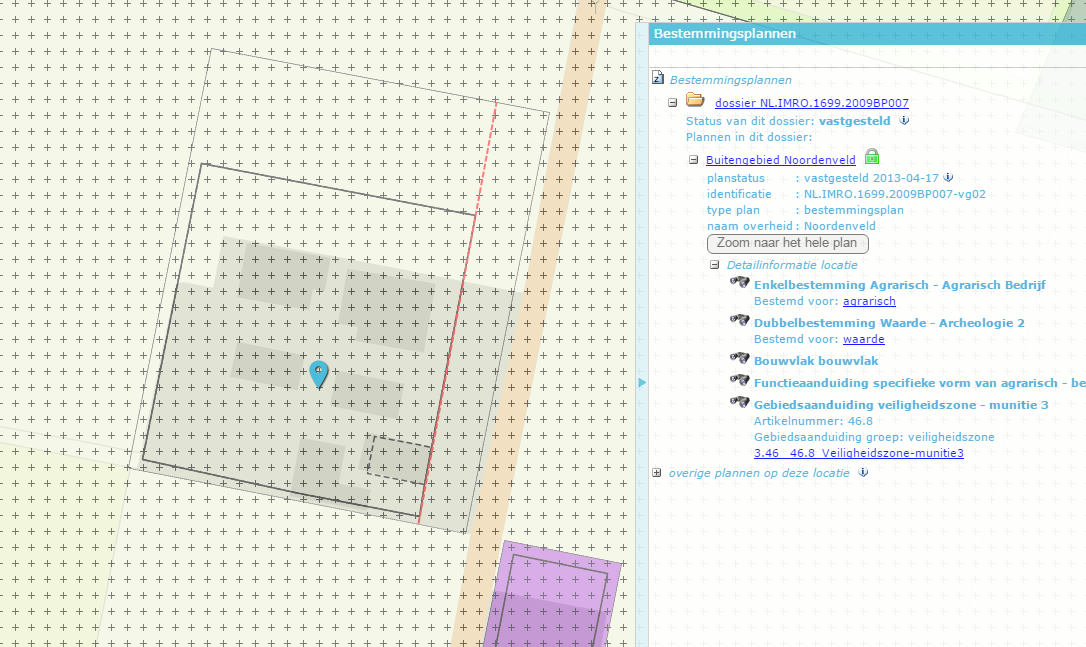Open the dossier NL.IMRO.1699.2009BP007 link

(x=812, y=103)
